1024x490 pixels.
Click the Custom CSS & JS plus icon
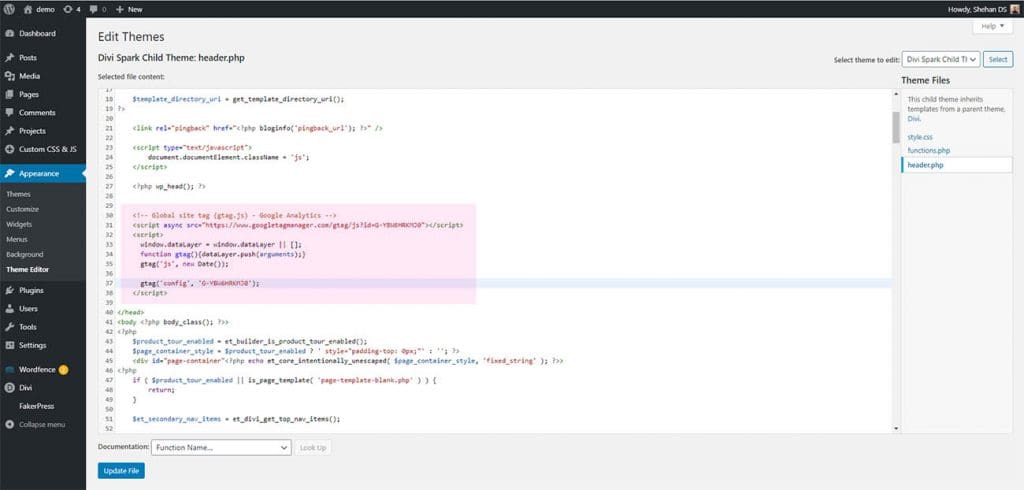point(9,149)
